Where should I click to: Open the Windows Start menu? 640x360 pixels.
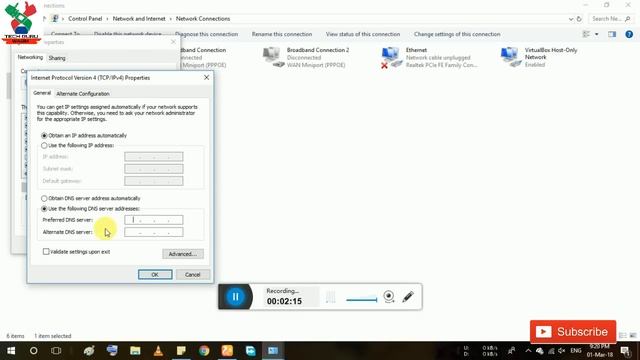click(x=11, y=351)
